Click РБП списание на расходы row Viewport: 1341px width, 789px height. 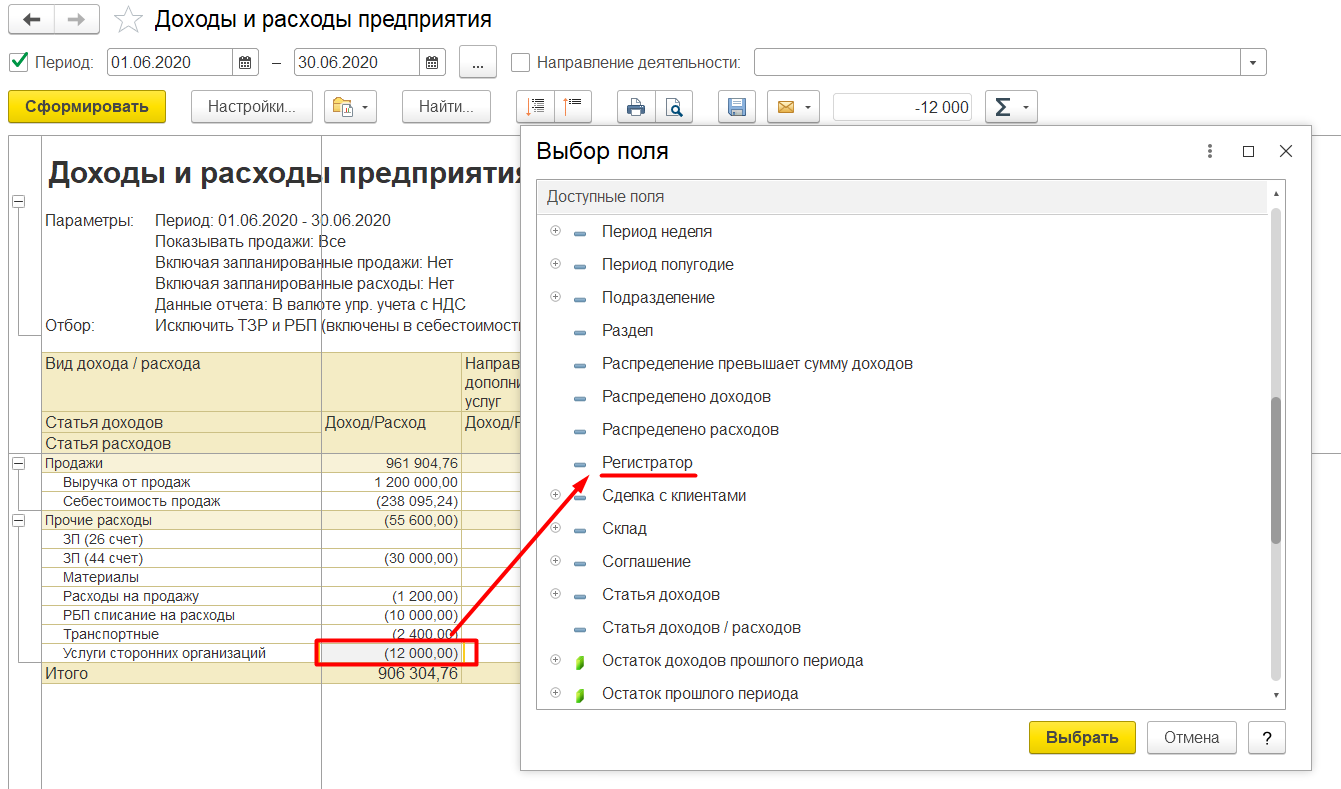click(149, 615)
